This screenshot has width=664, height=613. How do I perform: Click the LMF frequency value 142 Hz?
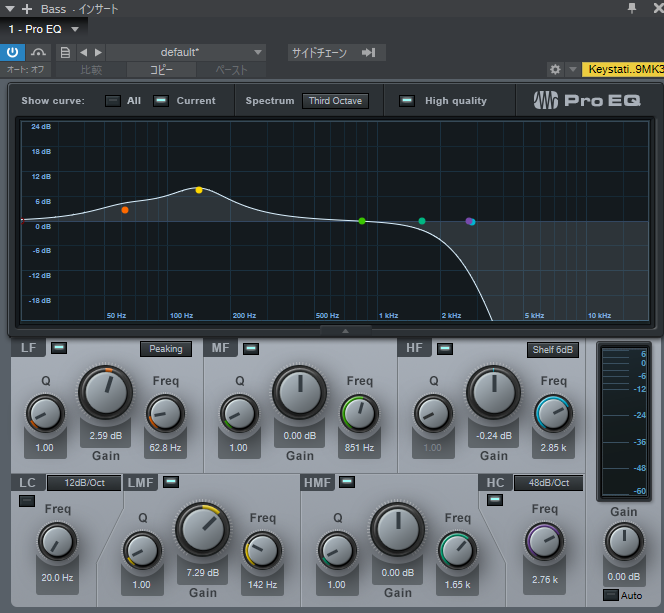pyautogui.click(x=262, y=585)
